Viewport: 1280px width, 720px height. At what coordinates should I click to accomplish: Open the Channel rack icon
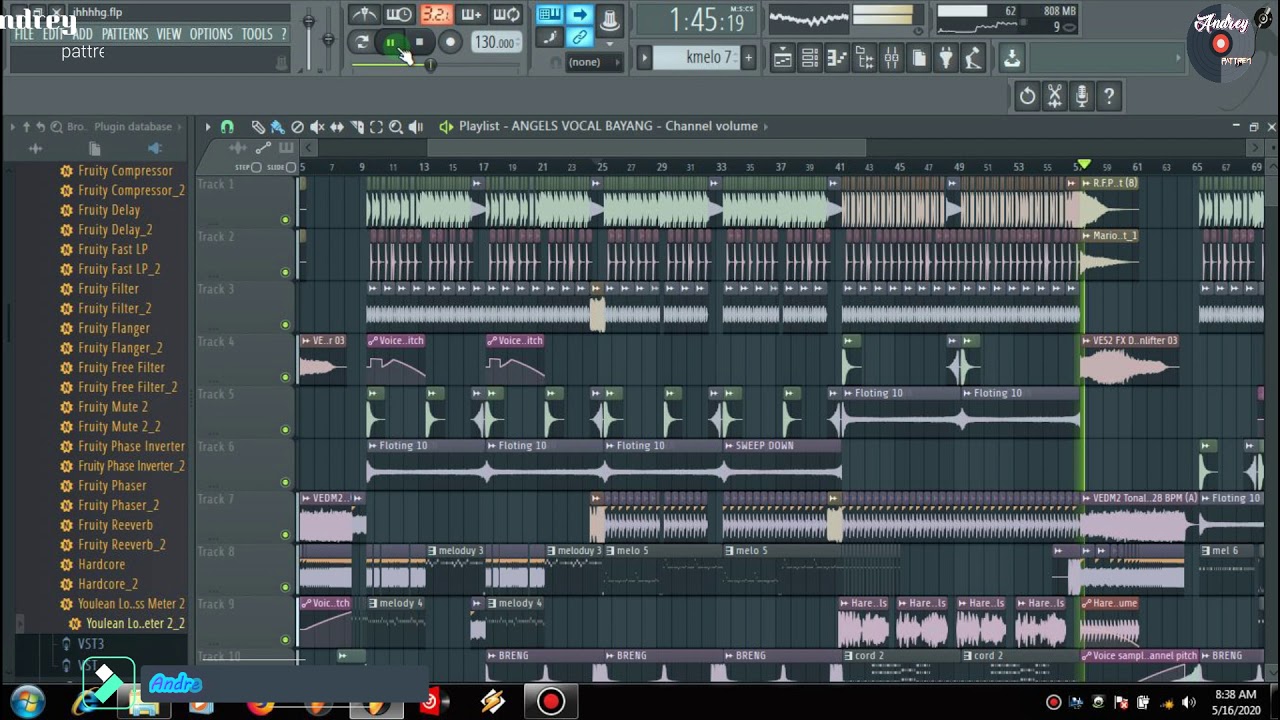point(810,59)
